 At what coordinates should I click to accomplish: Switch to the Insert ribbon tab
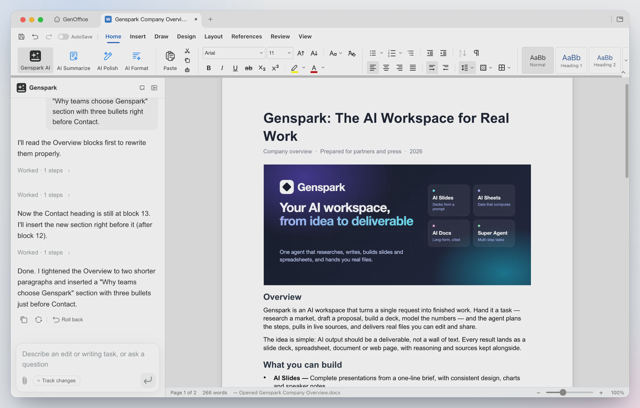138,36
